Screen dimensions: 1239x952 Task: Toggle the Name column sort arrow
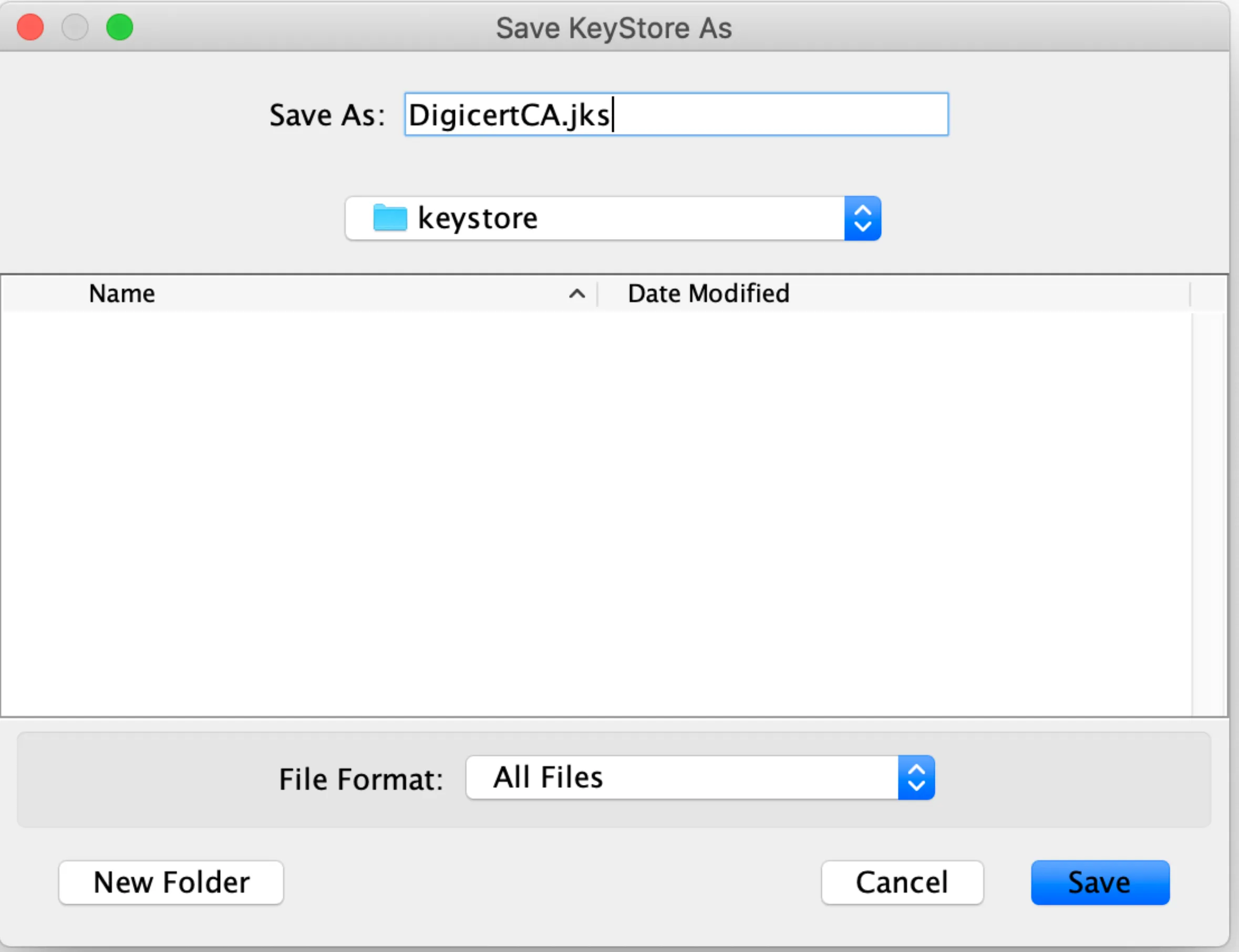(577, 294)
